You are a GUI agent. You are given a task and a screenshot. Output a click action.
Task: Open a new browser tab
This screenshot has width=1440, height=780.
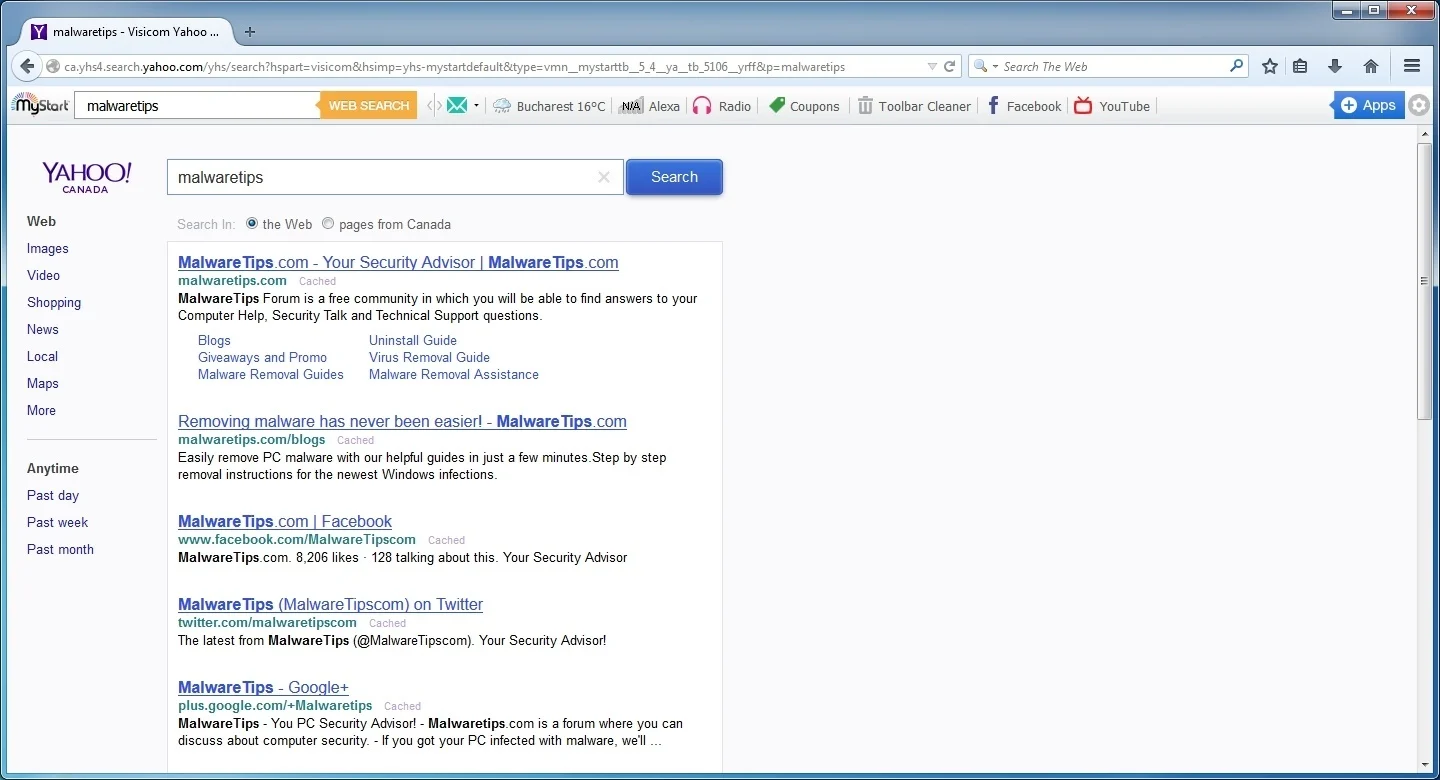click(x=250, y=31)
